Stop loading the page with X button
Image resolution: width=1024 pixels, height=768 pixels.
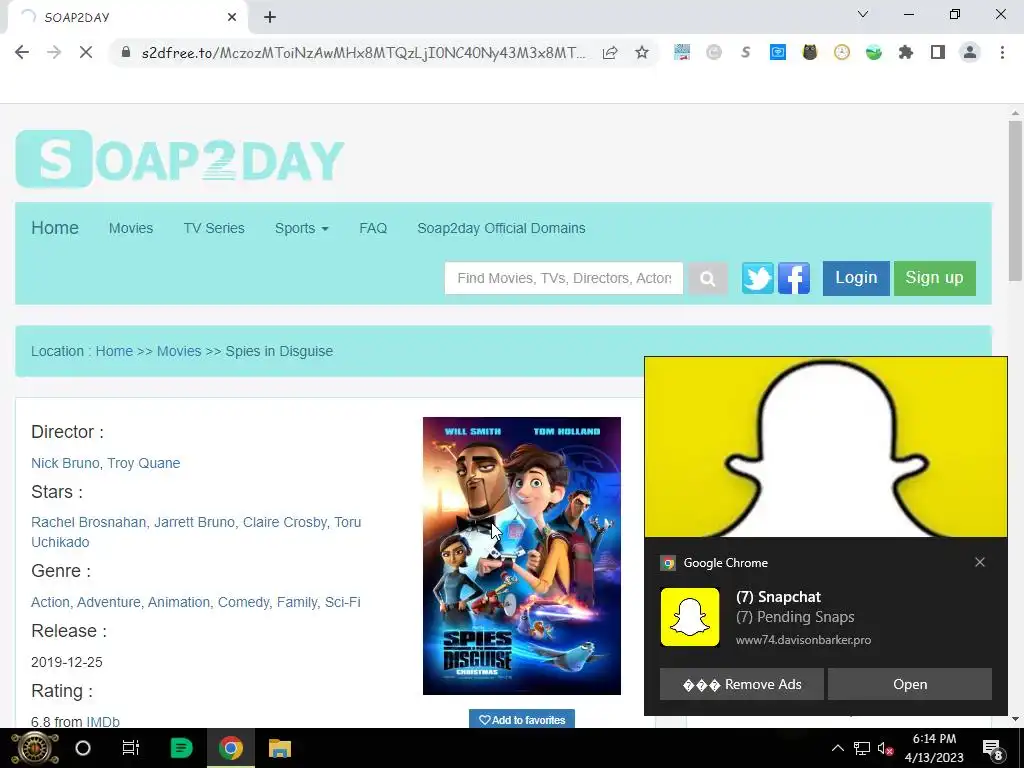[x=86, y=52]
